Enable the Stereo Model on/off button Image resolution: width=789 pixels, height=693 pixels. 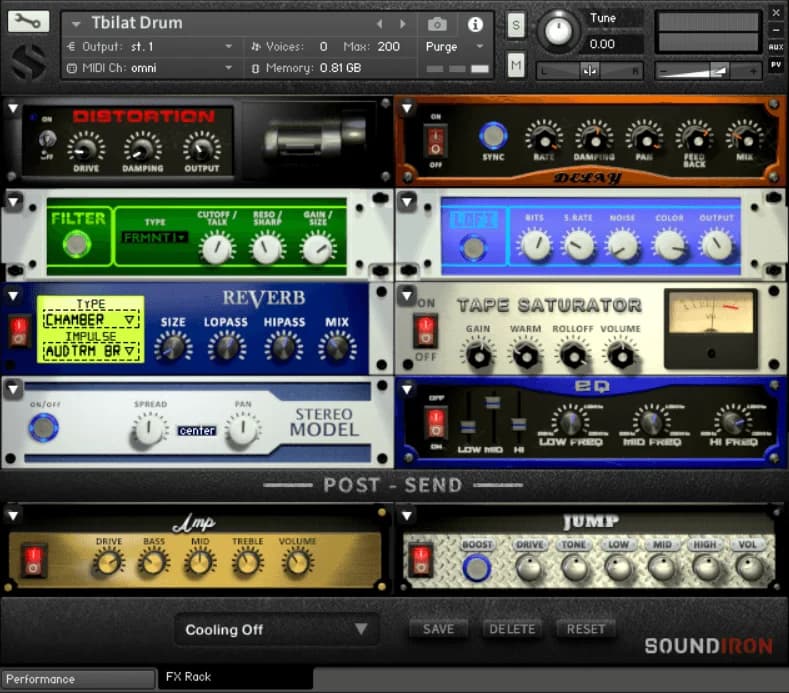pos(43,428)
